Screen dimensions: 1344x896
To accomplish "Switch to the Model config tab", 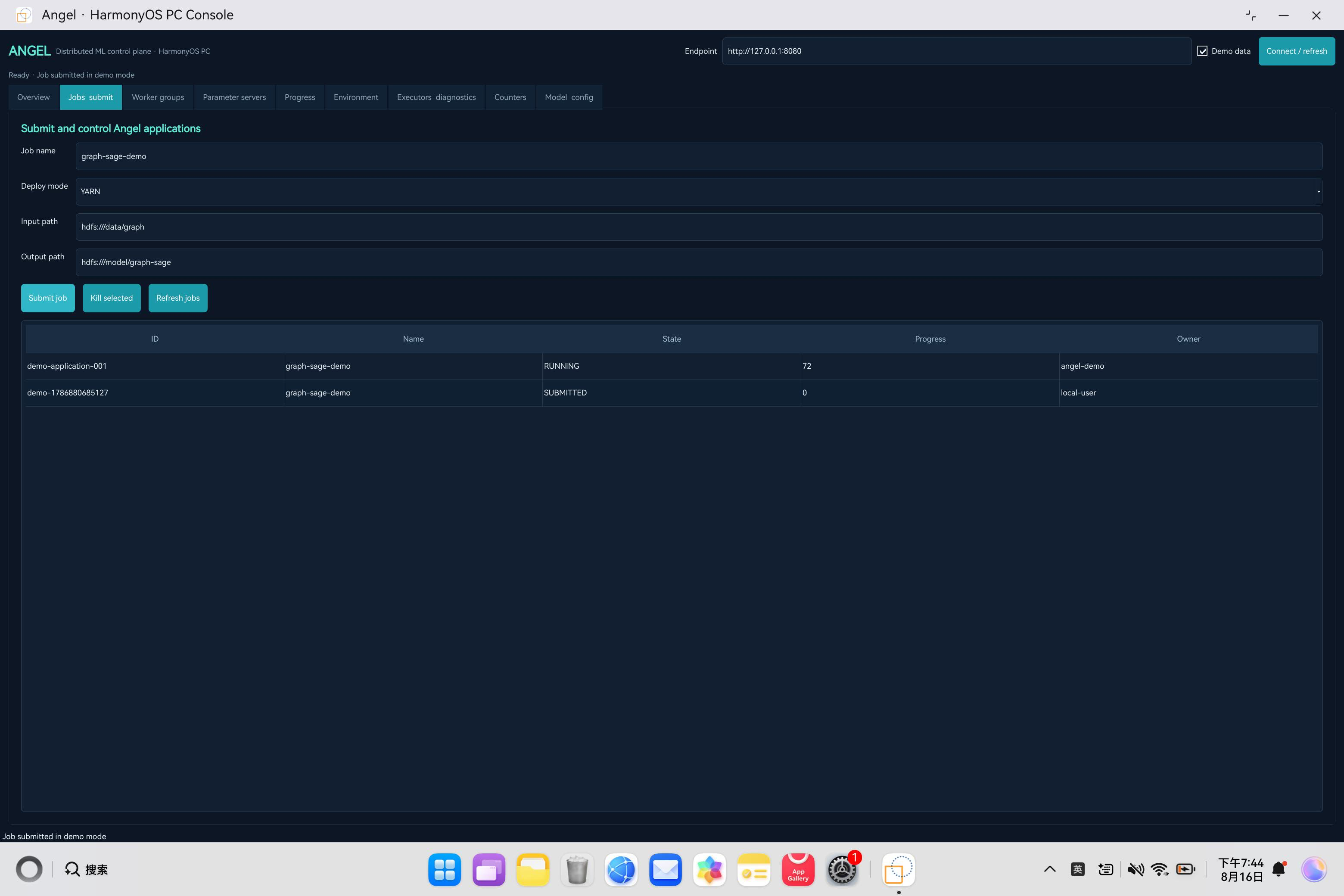I will 569,97.
